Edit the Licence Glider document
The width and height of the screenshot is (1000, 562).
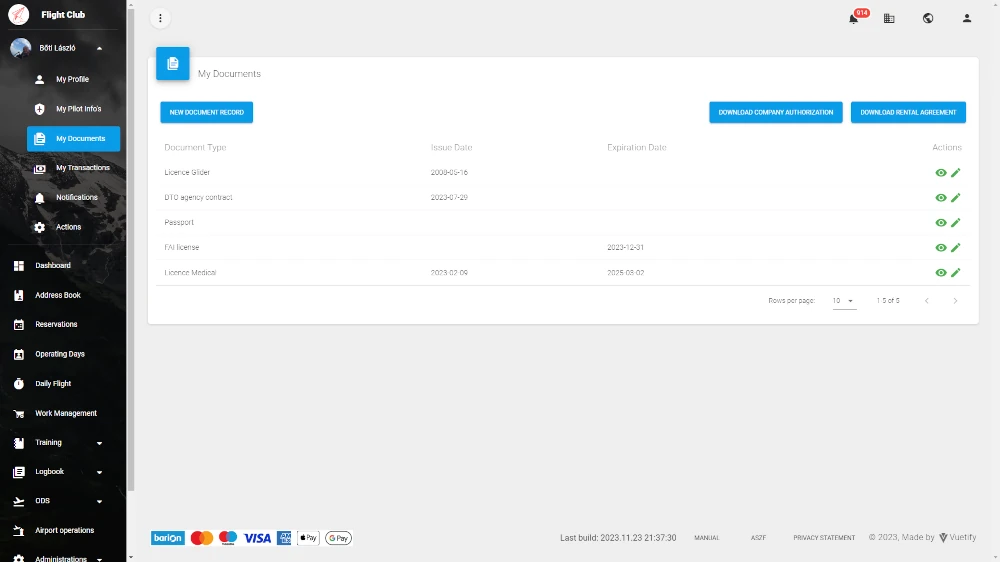955,173
